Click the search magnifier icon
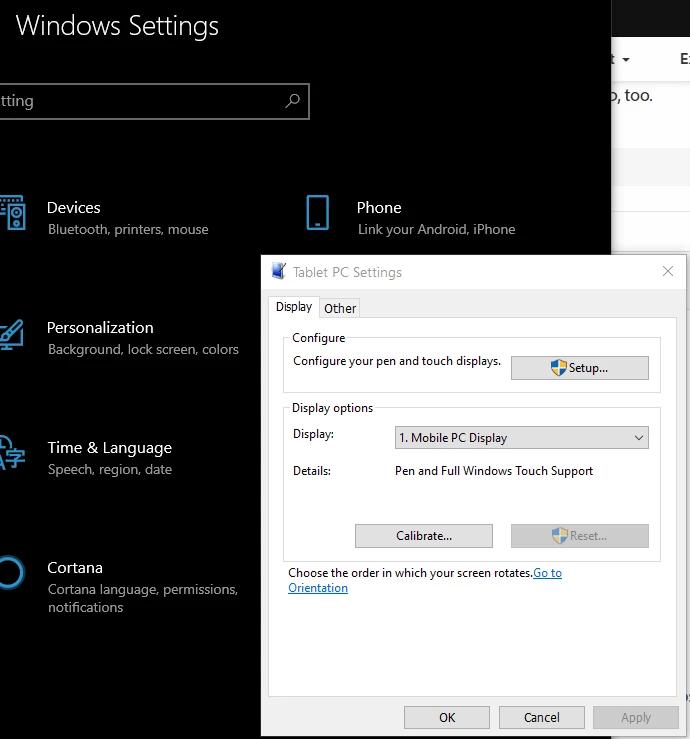690x739 pixels. point(292,100)
